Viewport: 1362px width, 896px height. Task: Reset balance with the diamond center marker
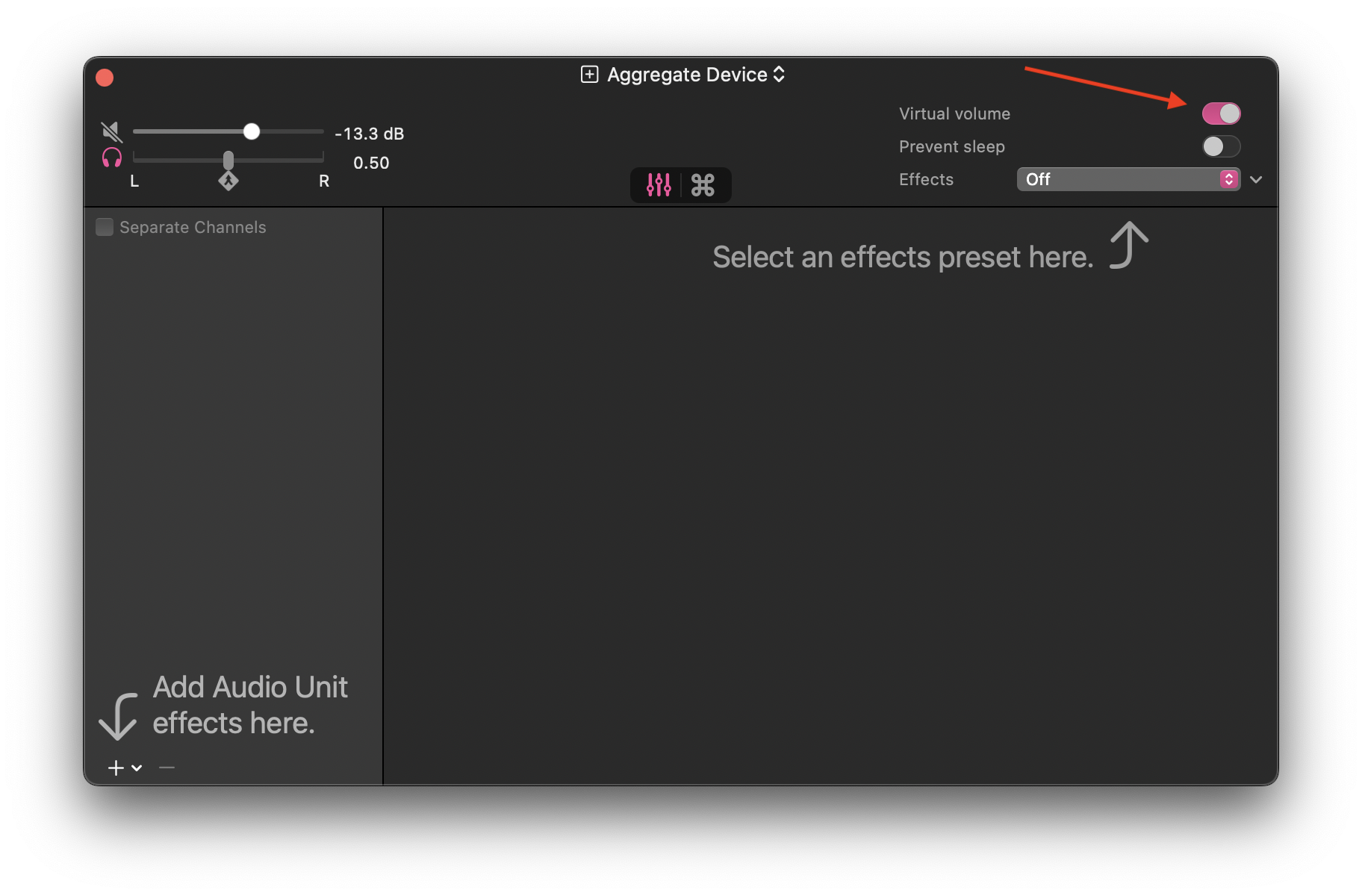click(x=228, y=181)
